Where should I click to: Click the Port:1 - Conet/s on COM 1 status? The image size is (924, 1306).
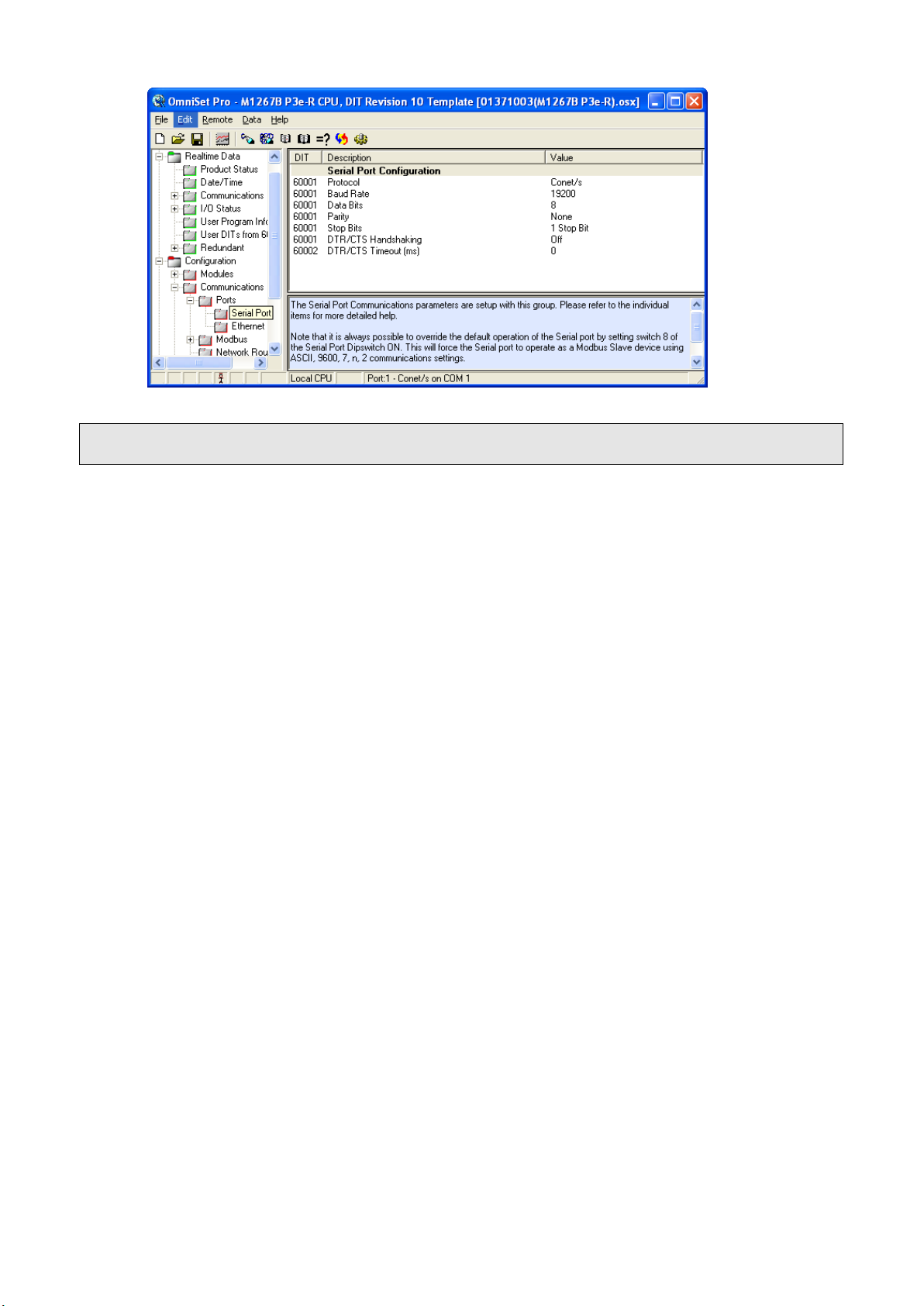[x=419, y=379]
